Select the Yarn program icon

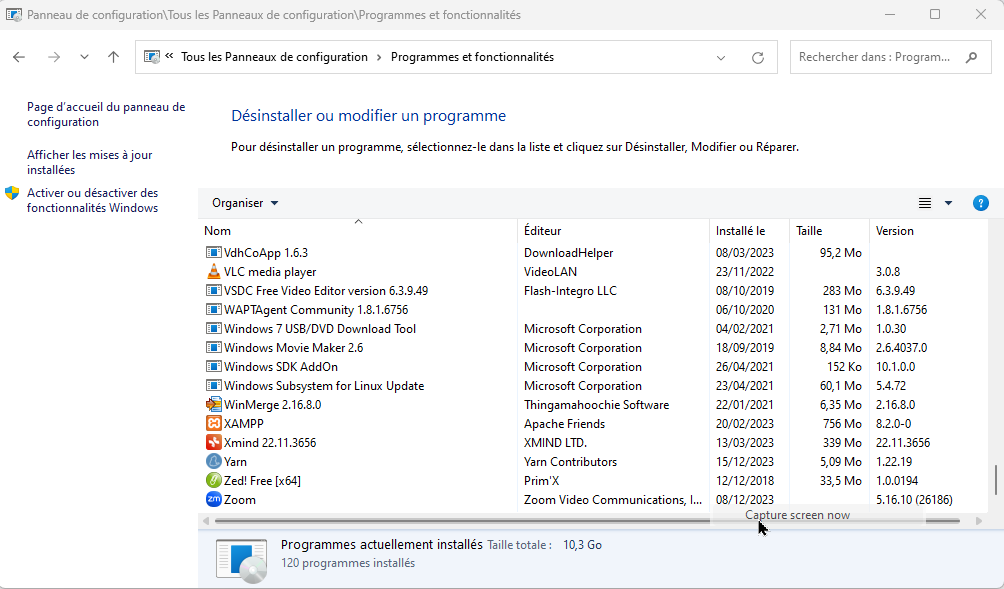click(213, 462)
